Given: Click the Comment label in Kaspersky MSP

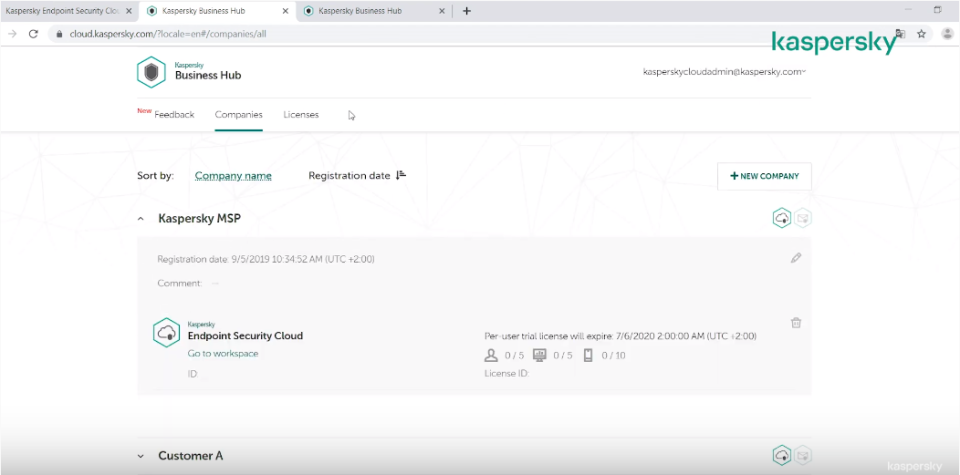Looking at the screenshot, I should point(180,283).
